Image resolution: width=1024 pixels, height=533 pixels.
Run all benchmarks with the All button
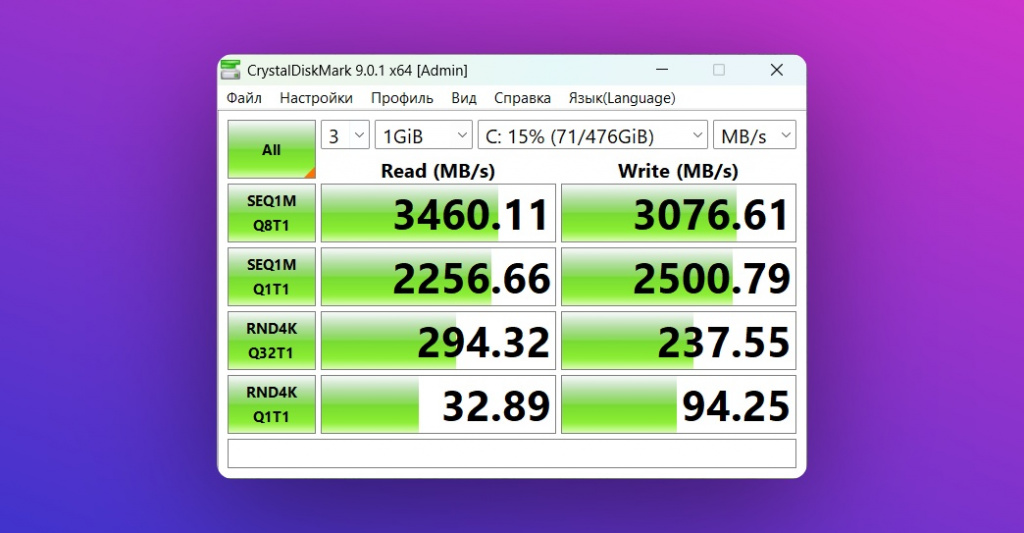point(271,150)
